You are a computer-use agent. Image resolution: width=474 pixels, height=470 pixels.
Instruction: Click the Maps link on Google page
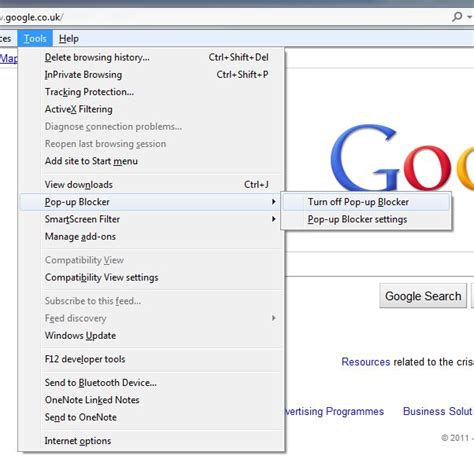click(x=9, y=59)
